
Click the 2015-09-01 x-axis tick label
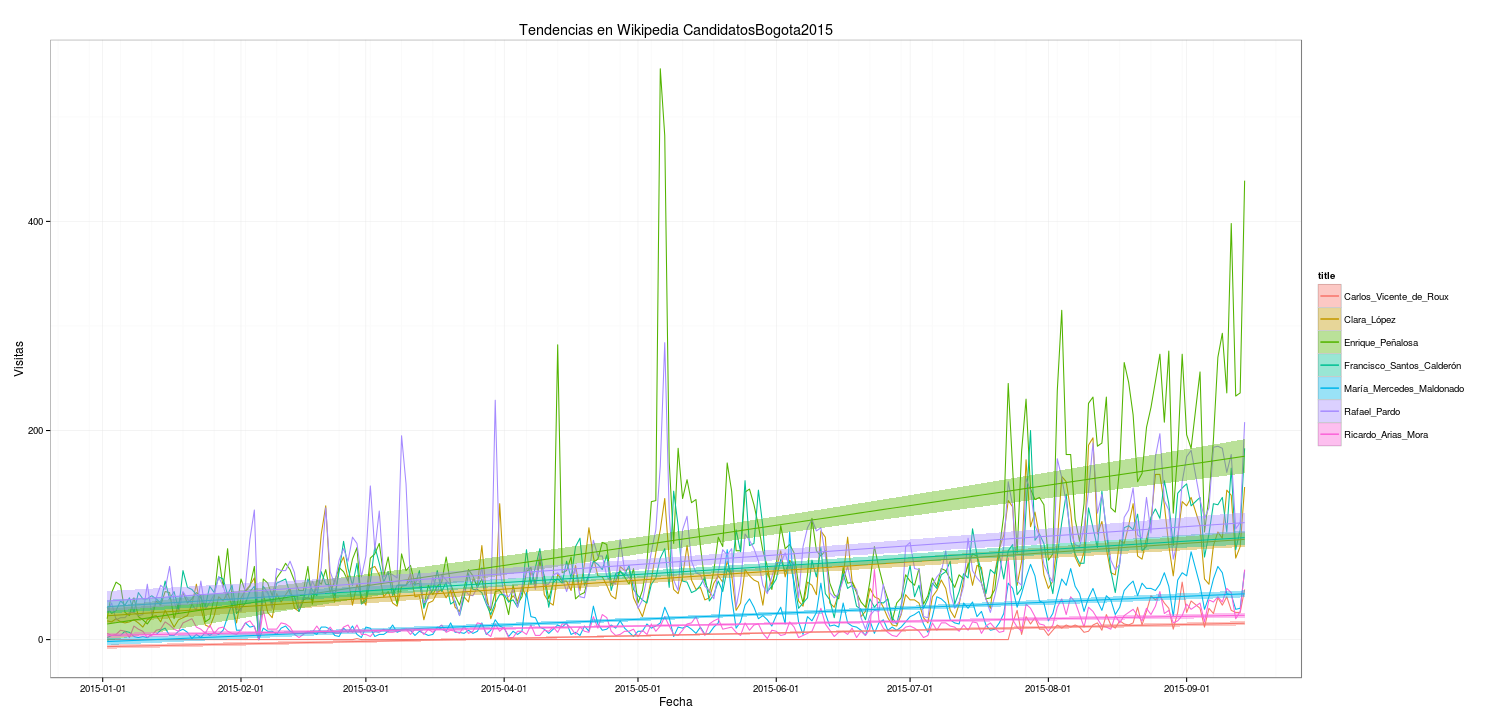1185,688
